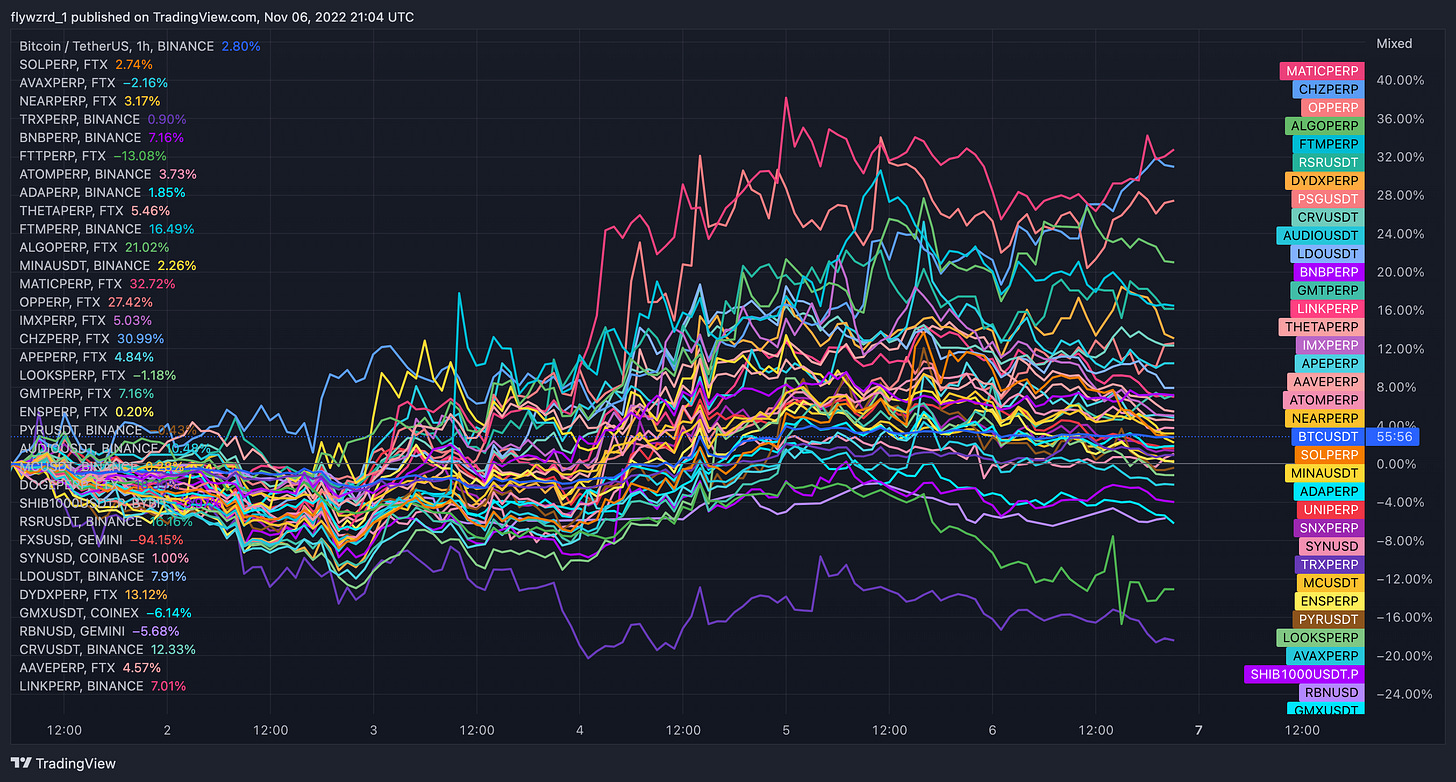Select the APEPERP, FTX legend row
Screen dimensions: 1456x782
click(85, 357)
